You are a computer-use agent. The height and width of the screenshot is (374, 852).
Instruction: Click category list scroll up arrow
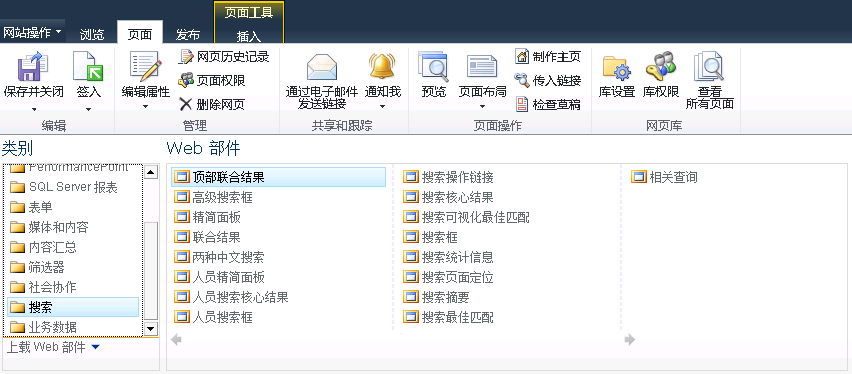pos(151,172)
